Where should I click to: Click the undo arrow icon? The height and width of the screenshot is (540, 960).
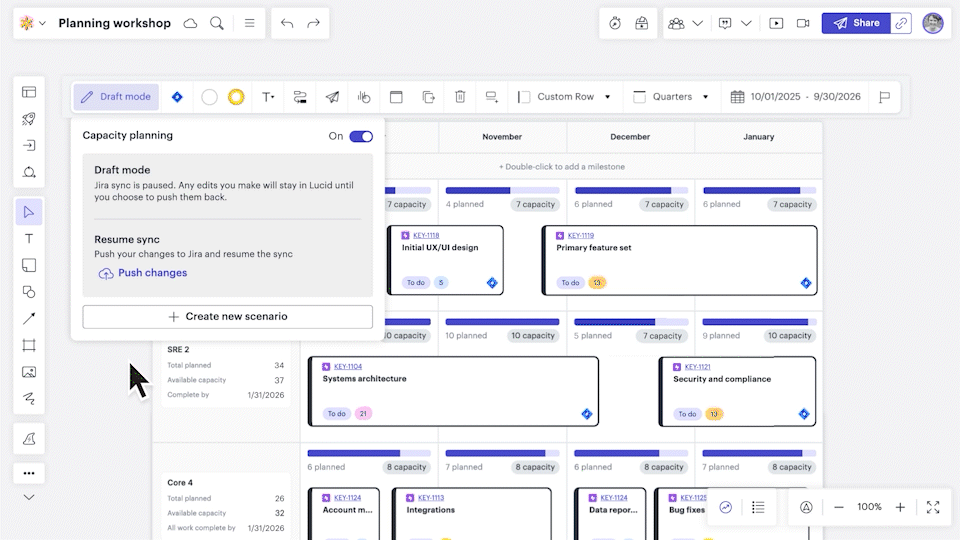point(287,23)
